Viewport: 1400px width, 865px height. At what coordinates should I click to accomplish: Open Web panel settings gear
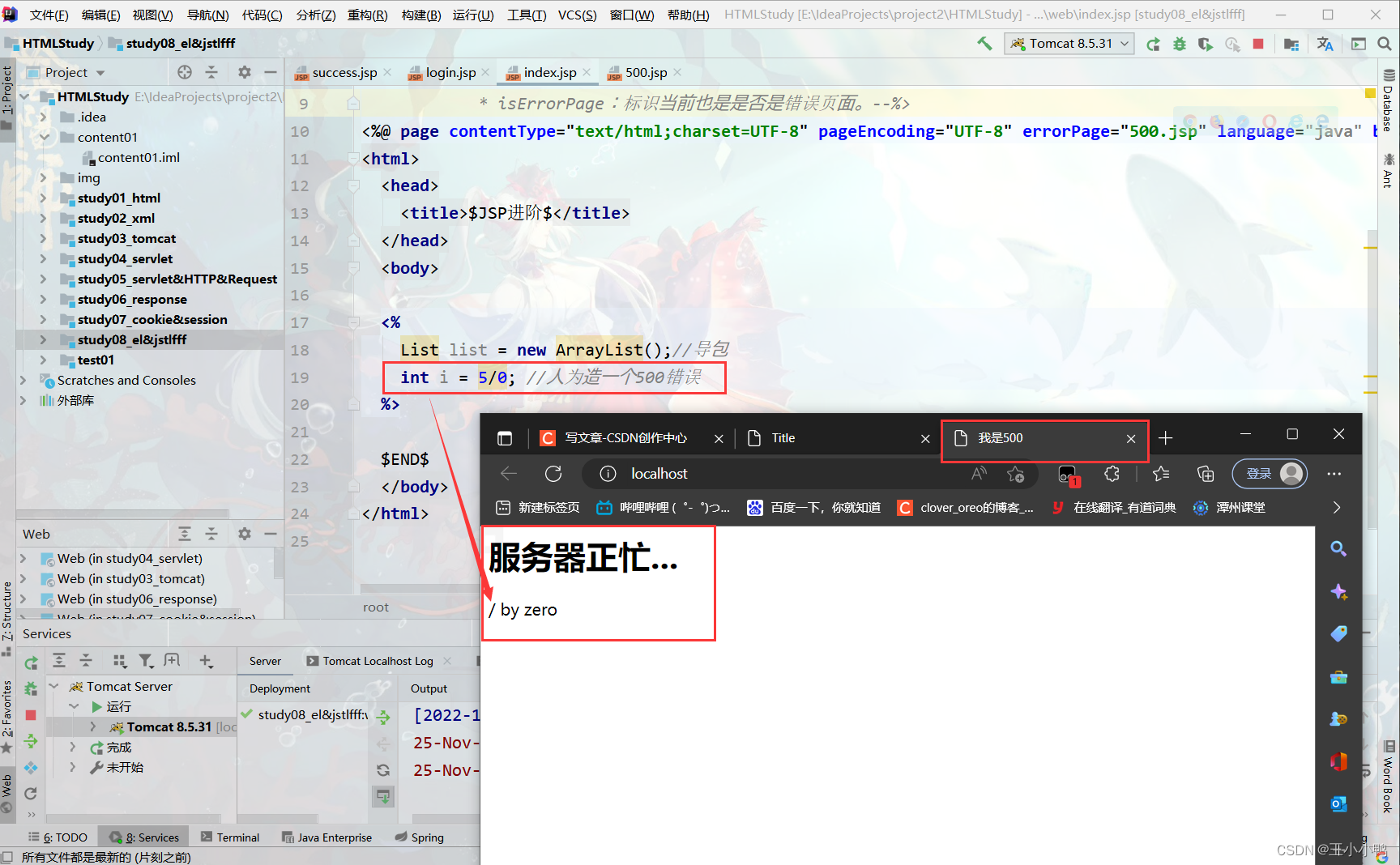click(x=245, y=534)
